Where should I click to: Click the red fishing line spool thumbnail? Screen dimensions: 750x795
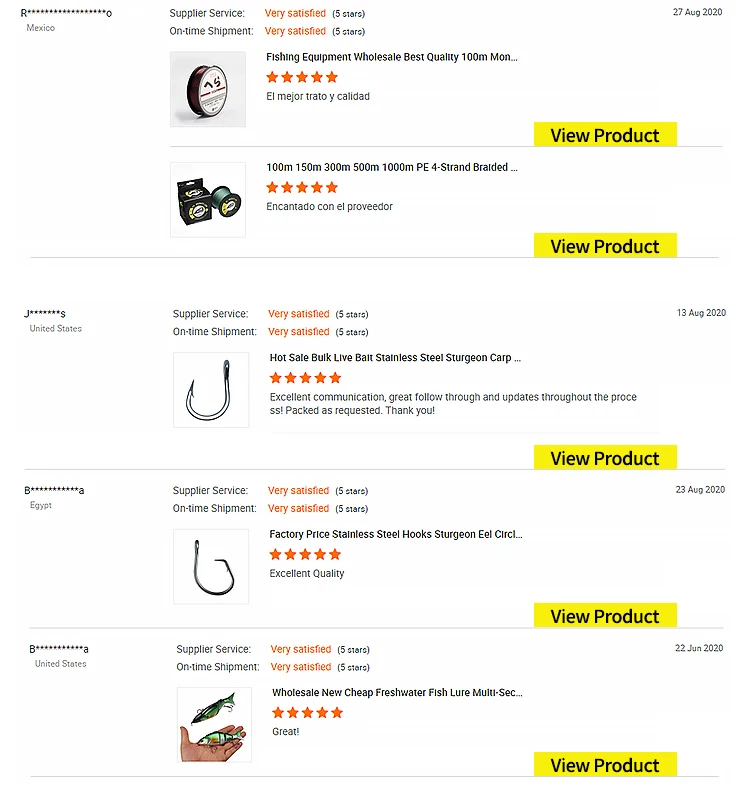pos(207,89)
